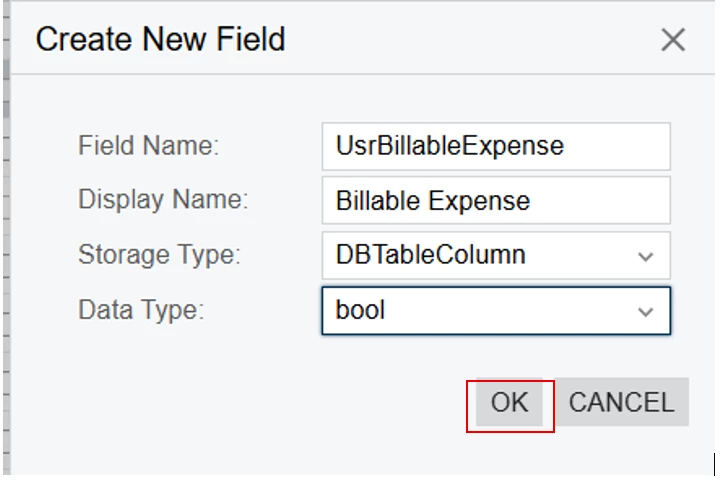This screenshot has height=483, width=722.
Task: Place cursor in the UsrBillableExpense text
Action: [450, 146]
